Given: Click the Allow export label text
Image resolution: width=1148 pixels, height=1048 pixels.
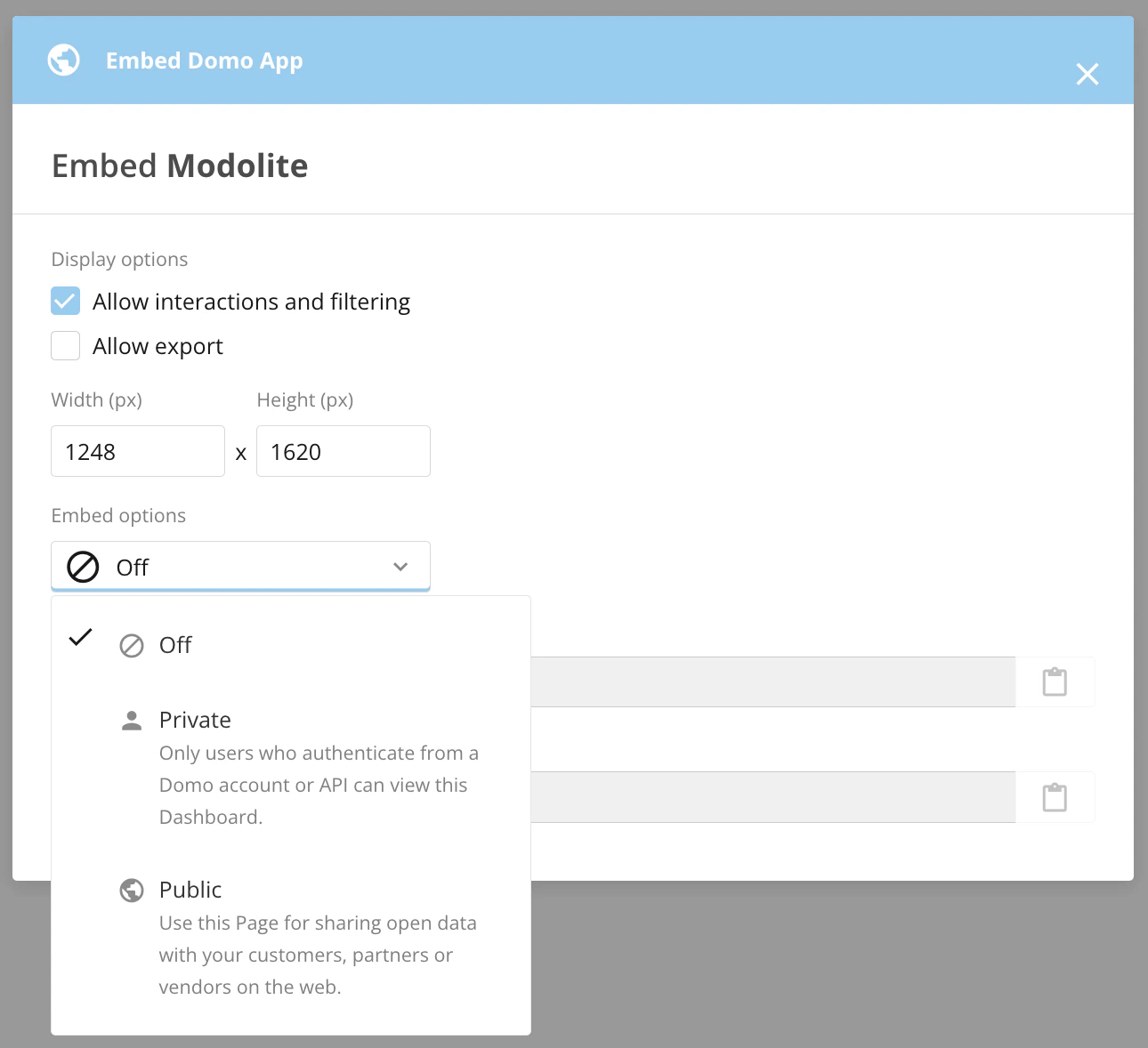Looking at the screenshot, I should pyautogui.click(x=158, y=346).
